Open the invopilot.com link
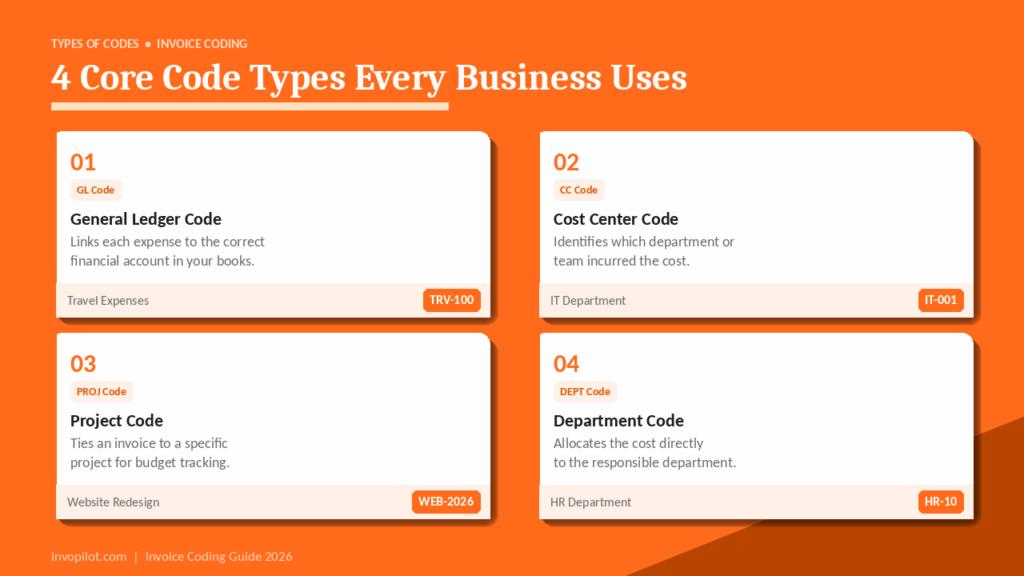The height and width of the screenshot is (576, 1024). click(x=88, y=556)
